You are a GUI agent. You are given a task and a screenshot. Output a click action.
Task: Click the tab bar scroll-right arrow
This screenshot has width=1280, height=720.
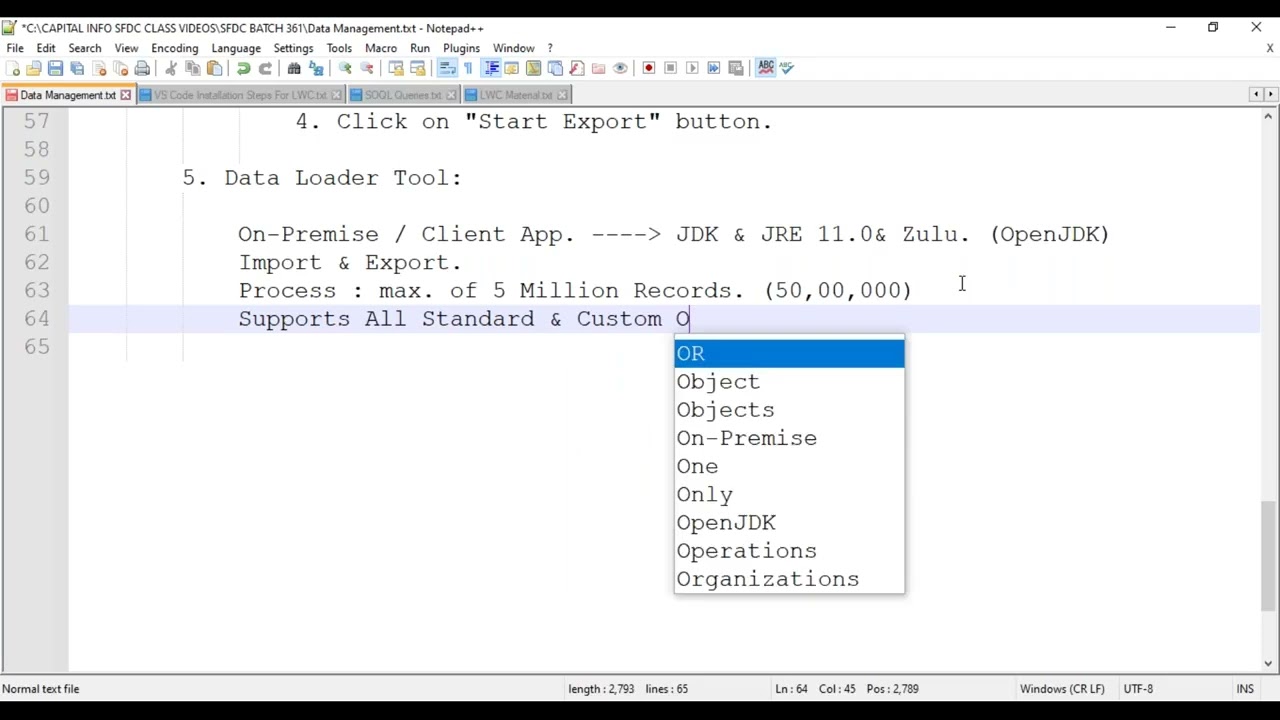1271,94
